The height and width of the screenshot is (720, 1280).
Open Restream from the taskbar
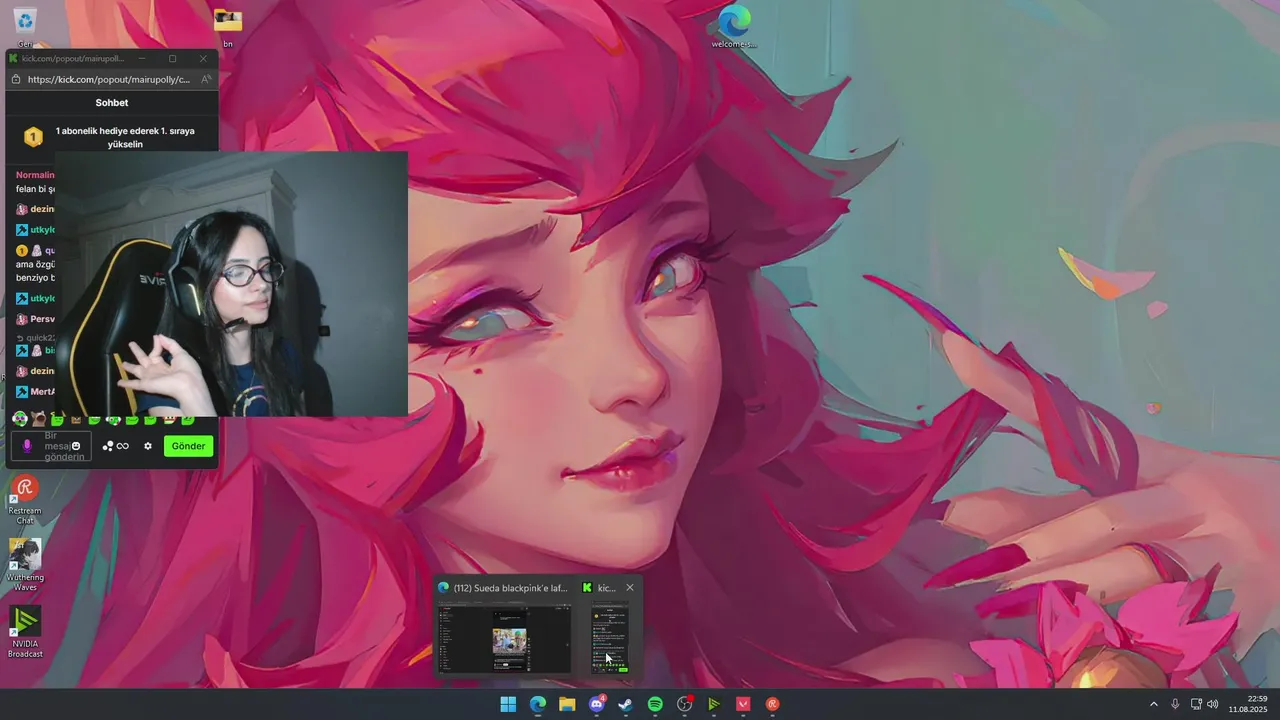(773, 704)
